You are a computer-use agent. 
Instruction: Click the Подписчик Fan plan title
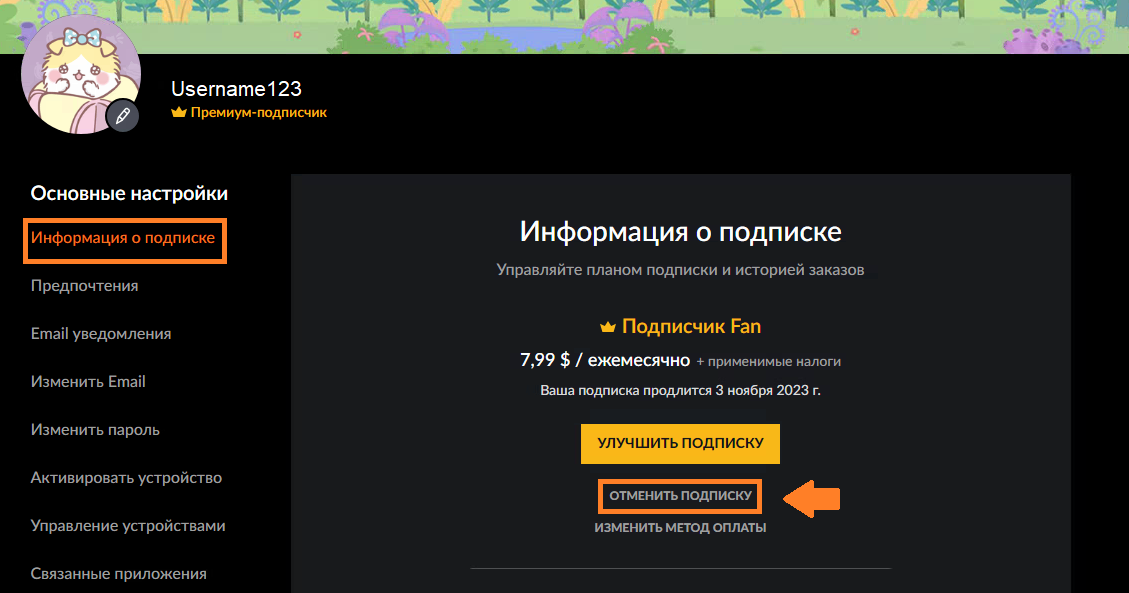click(x=691, y=326)
